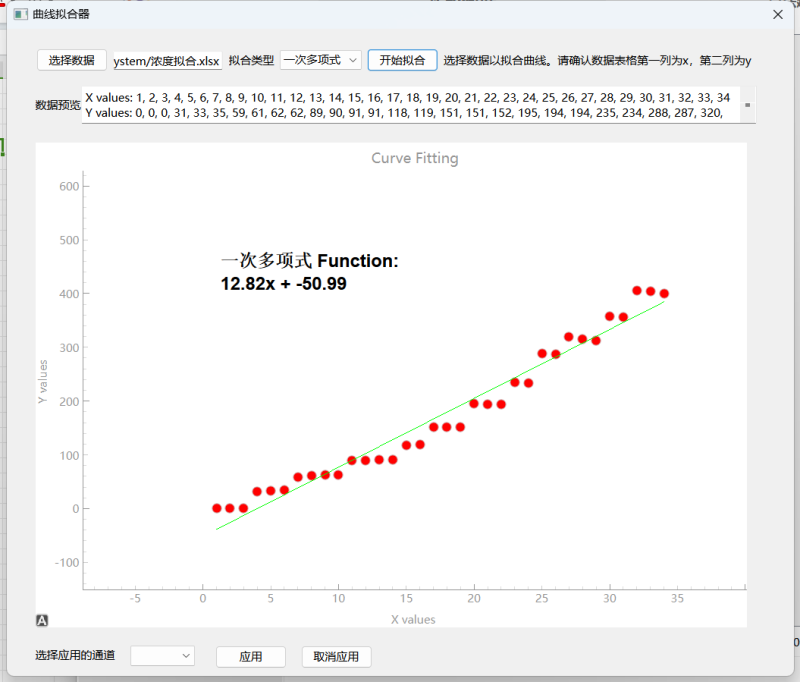The width and height of the screenshot is (800, 682).
Task: Click the 选择数据 button
Action: [71, 60]
